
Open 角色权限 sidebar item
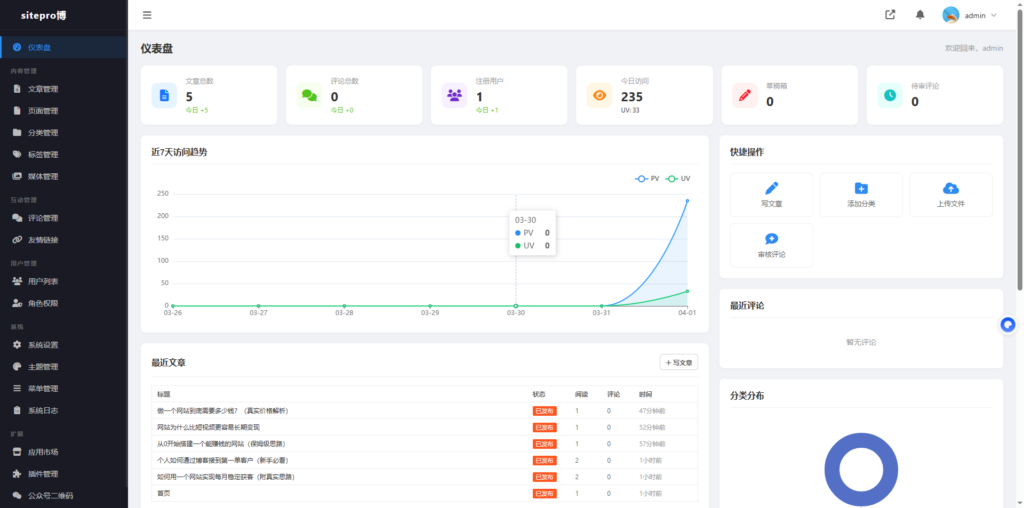pyautogui.click(x=63, y=303)
